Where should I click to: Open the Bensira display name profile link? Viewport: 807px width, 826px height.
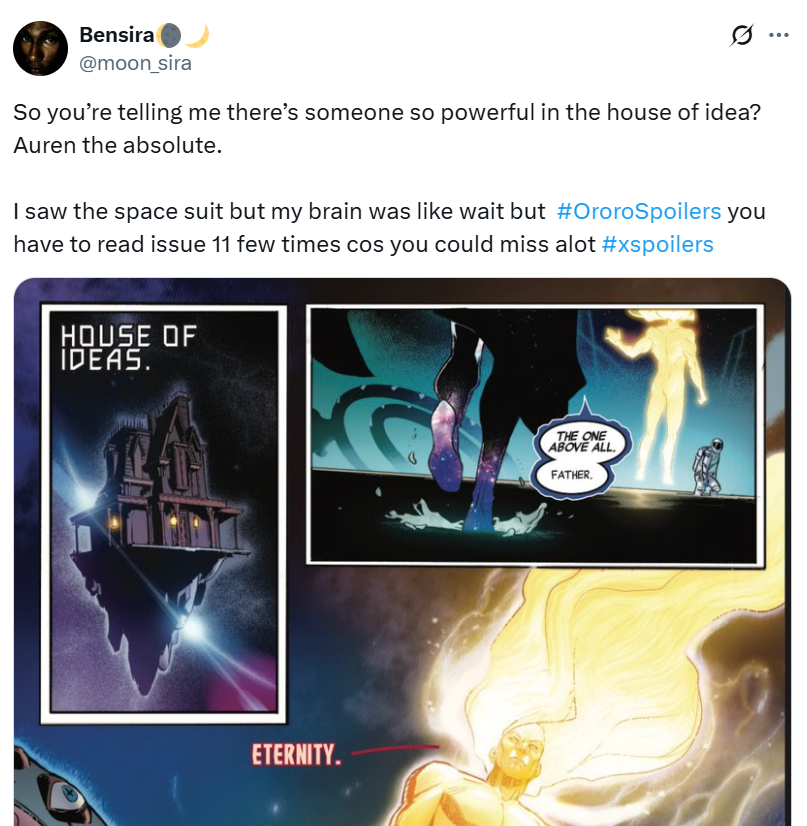(x=117, y=35)
